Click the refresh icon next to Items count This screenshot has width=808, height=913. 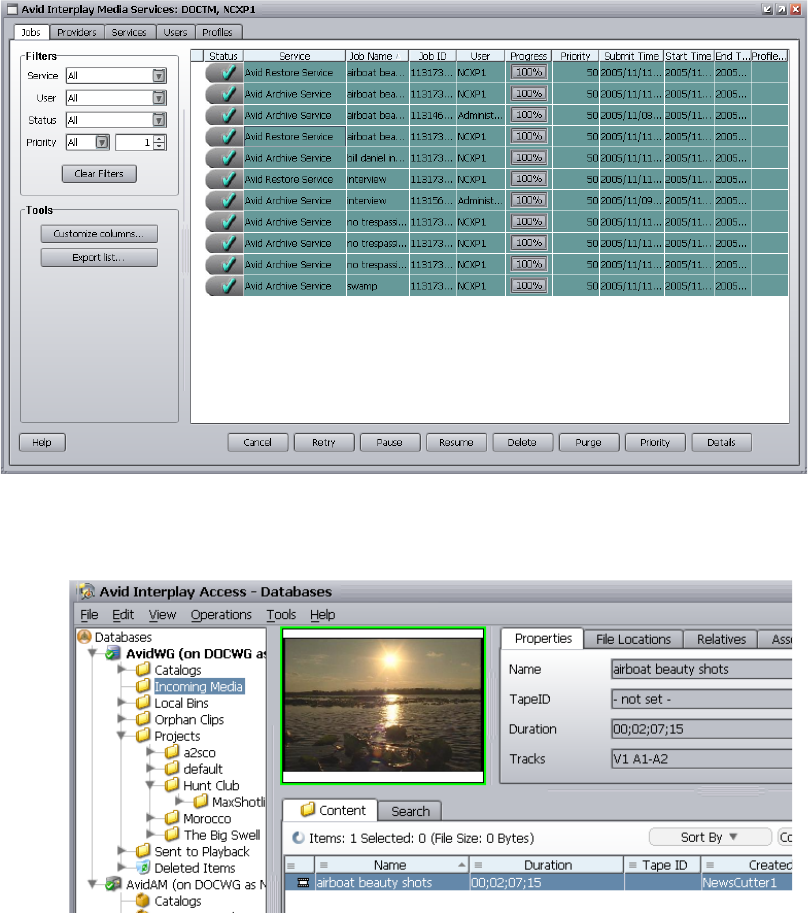click(299, 837)
